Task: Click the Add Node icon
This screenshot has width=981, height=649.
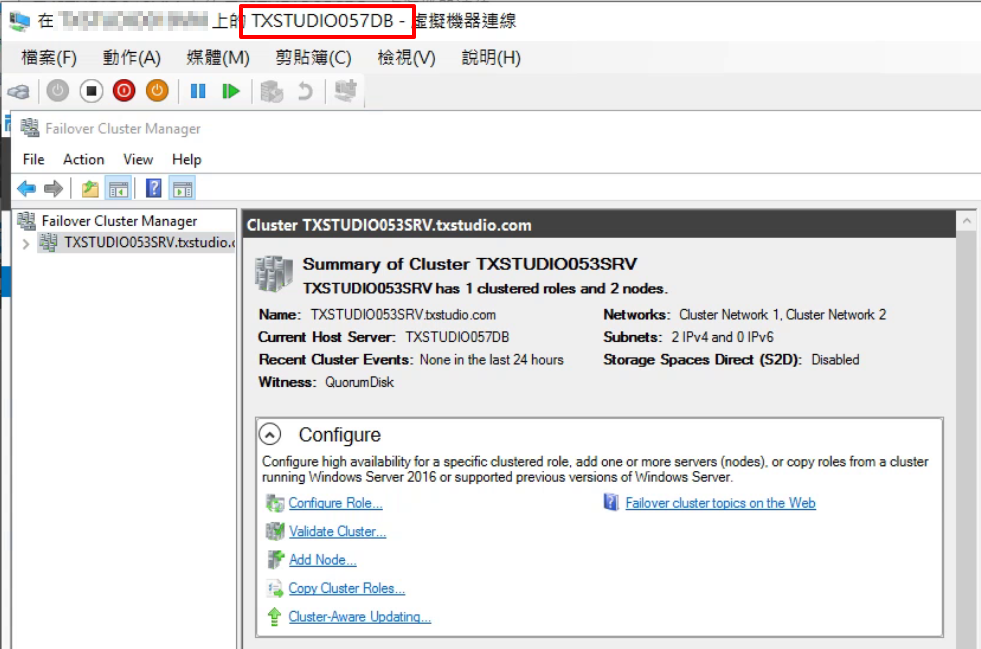Action: [275, 559]
